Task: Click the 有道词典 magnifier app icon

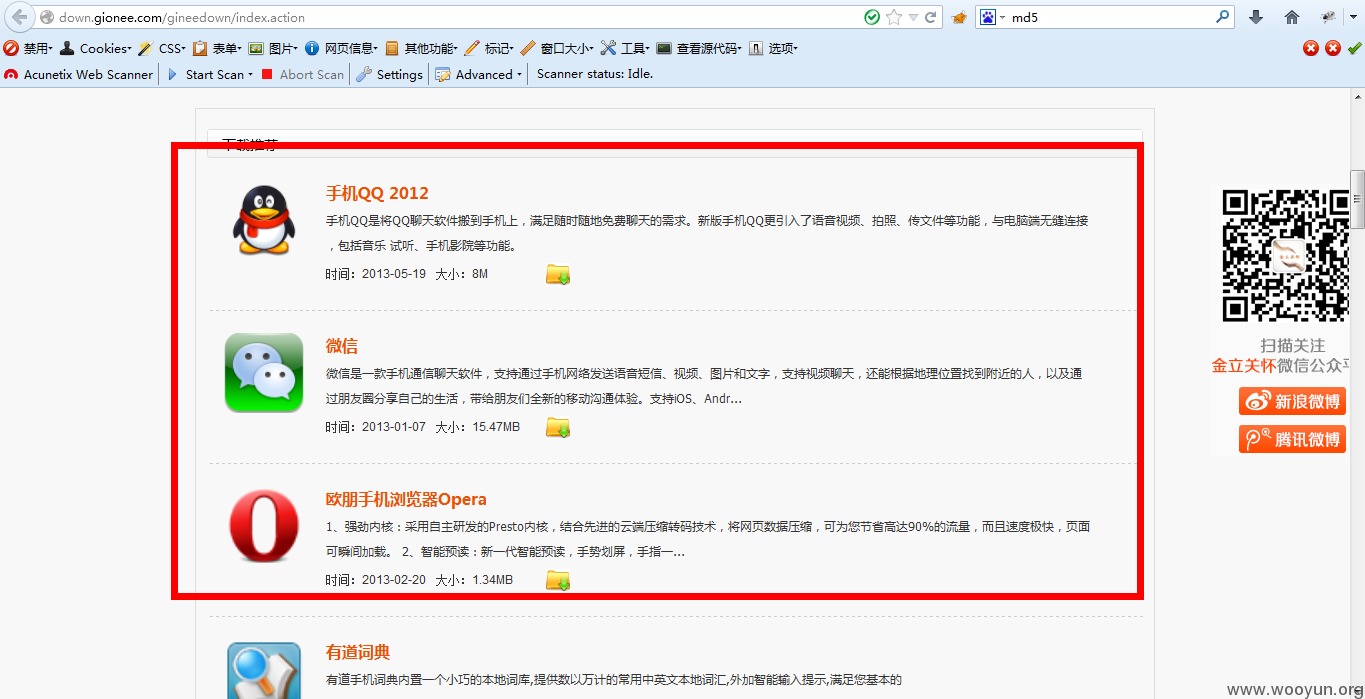Action: [x=264, y=670]
